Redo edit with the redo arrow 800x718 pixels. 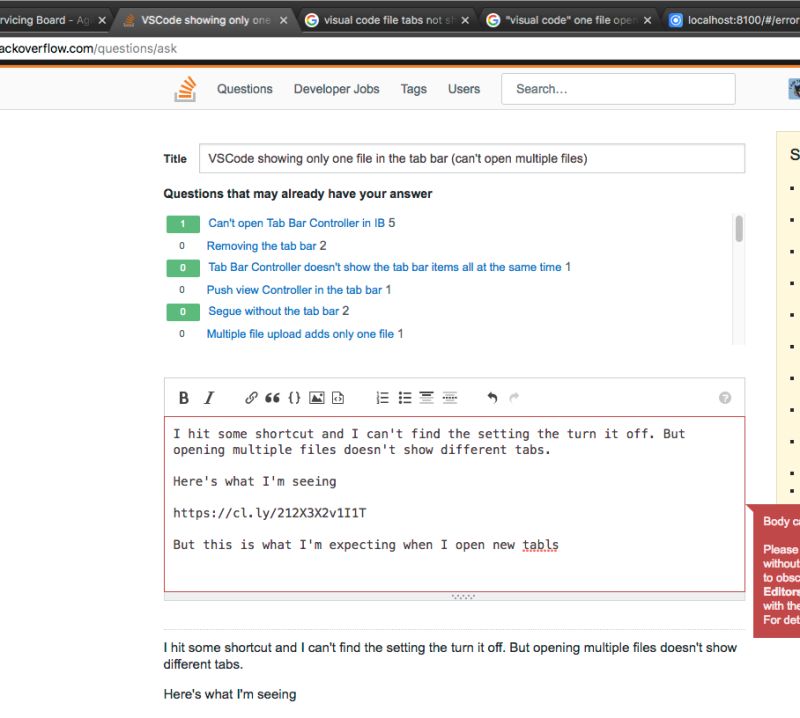(x=514, y=397)
